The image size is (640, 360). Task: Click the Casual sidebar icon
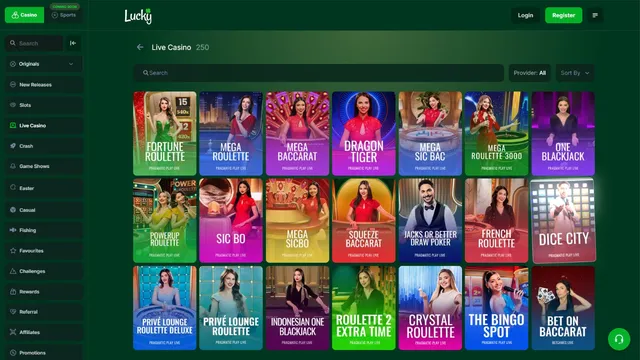pyautogui.click(x=13, y=210)
